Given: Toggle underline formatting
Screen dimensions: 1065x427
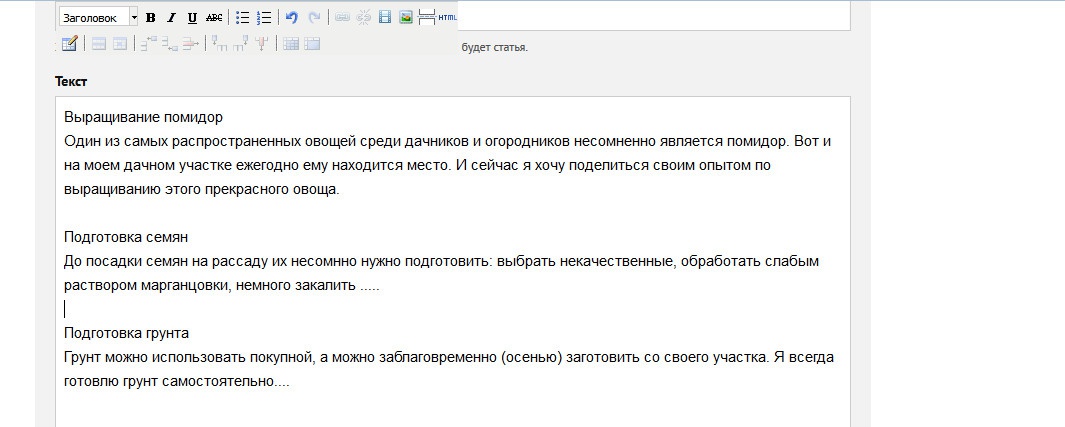Looking at the screenshot, I should (192, 18).
